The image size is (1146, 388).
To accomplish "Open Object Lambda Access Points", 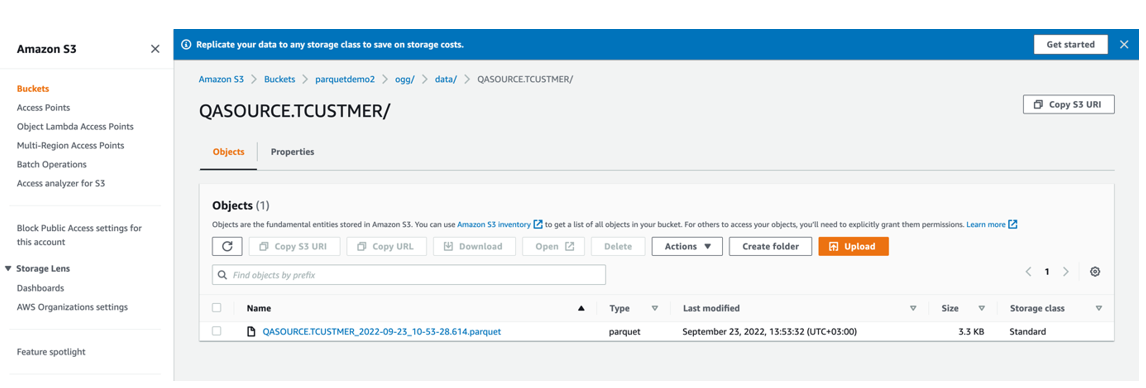I will point(75,126).
